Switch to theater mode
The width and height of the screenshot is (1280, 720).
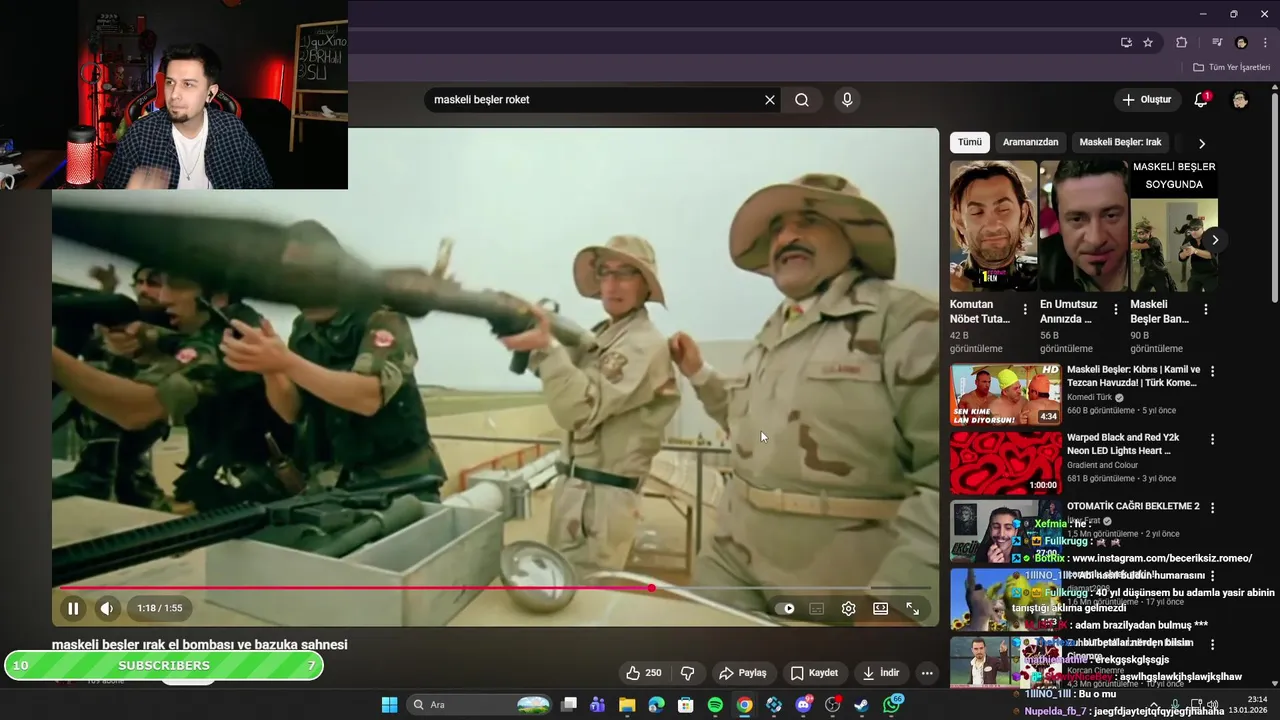click(x=880, y=608)
